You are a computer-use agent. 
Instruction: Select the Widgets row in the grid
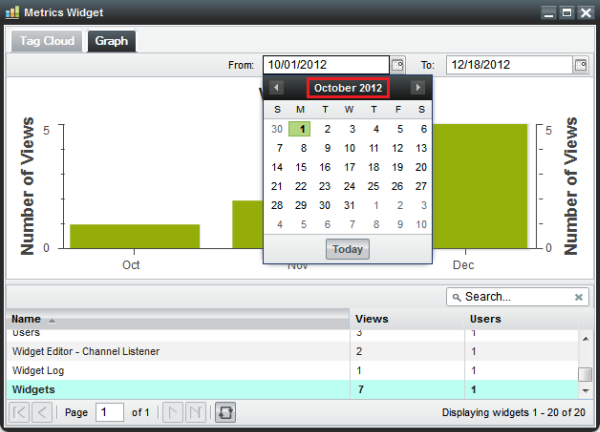[292, 390]
